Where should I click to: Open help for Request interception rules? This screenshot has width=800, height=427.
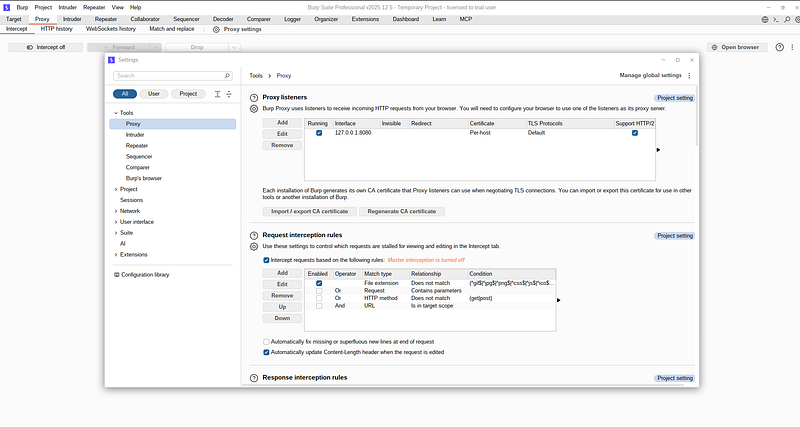click(254, 236)
